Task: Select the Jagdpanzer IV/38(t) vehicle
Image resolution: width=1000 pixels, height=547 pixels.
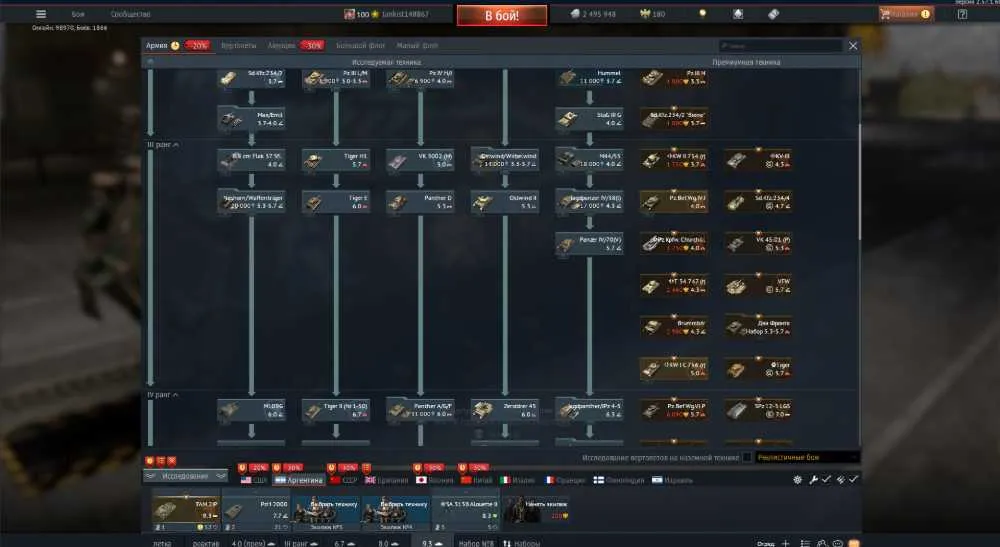Action: tap(589, 202)
